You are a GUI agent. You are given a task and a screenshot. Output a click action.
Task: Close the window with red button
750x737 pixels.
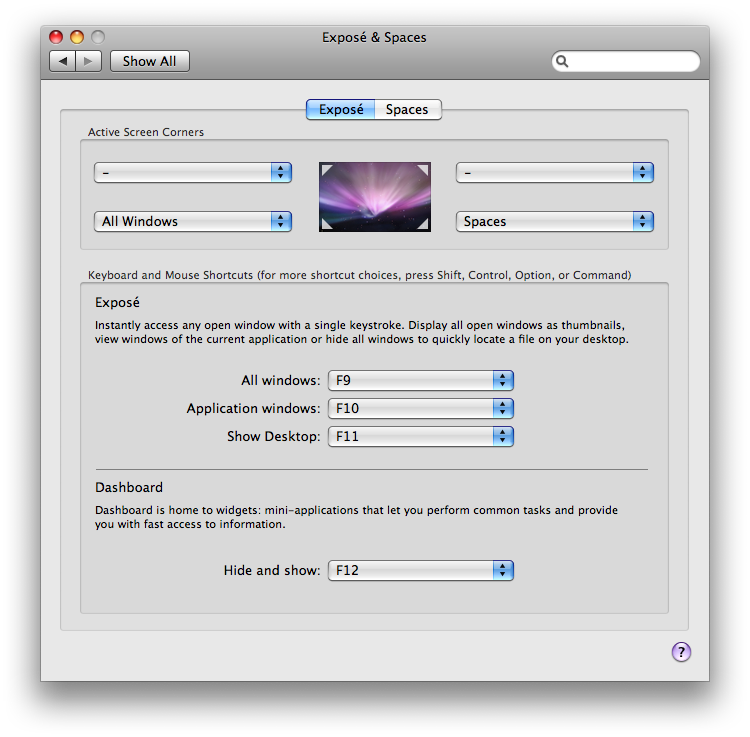coord(56,37)
